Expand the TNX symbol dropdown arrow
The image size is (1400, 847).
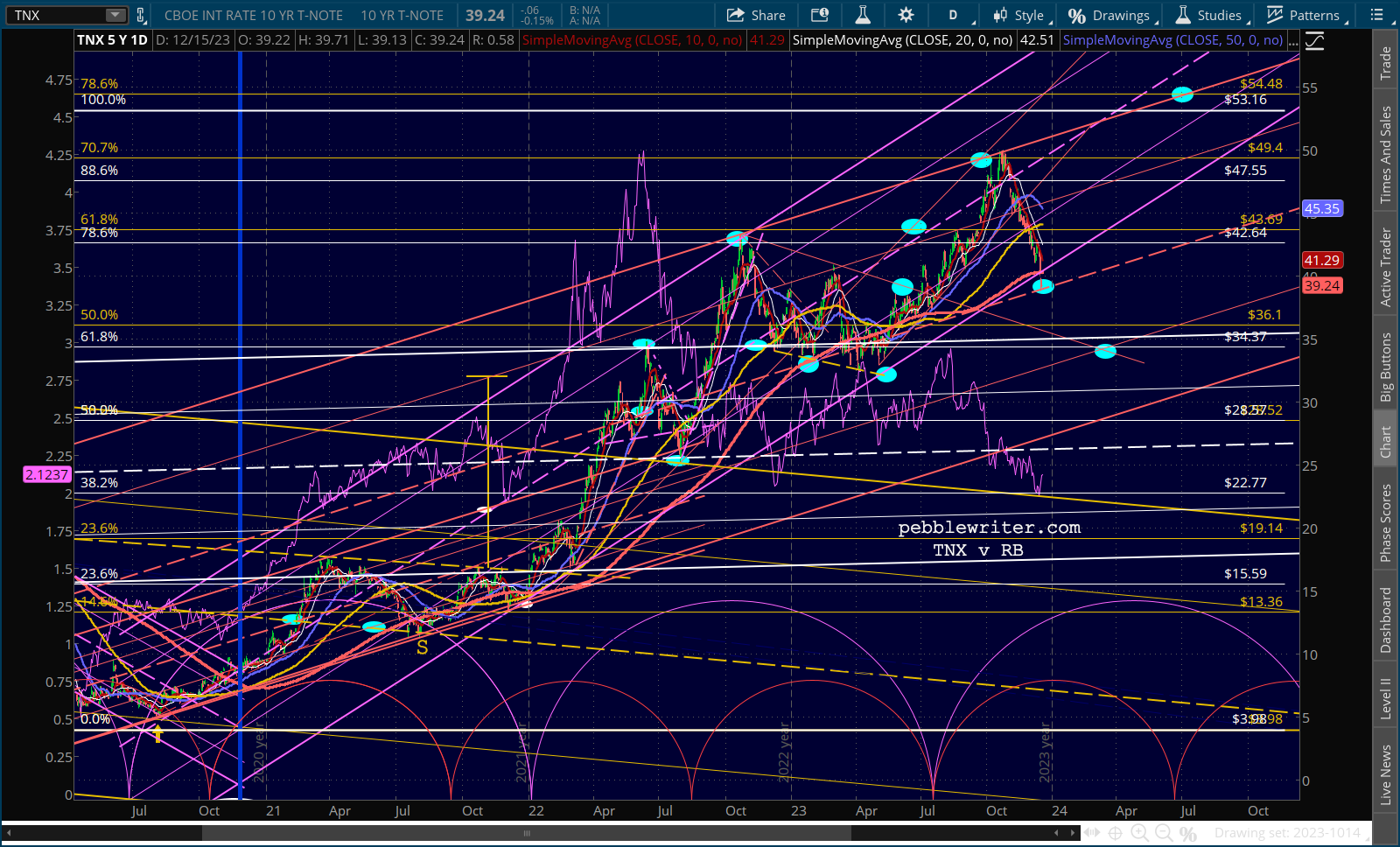[x=115, y=15]
